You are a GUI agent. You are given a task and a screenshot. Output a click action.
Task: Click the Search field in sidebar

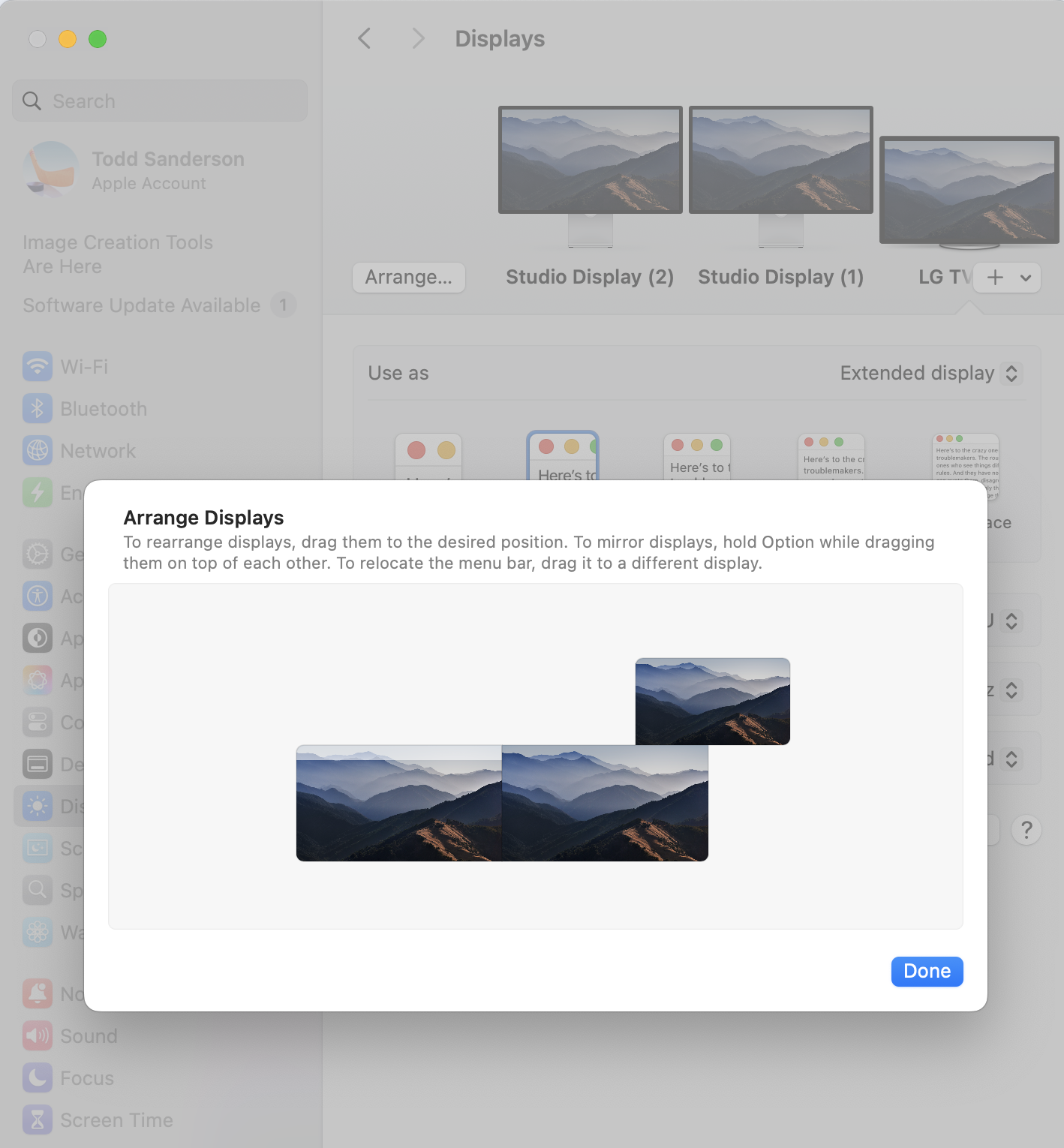(x=160, y=101)
